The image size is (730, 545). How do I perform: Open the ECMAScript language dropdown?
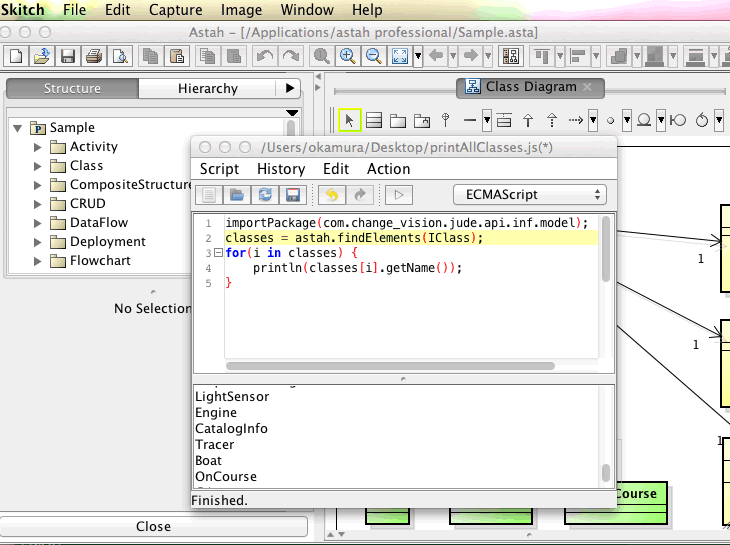530,195
